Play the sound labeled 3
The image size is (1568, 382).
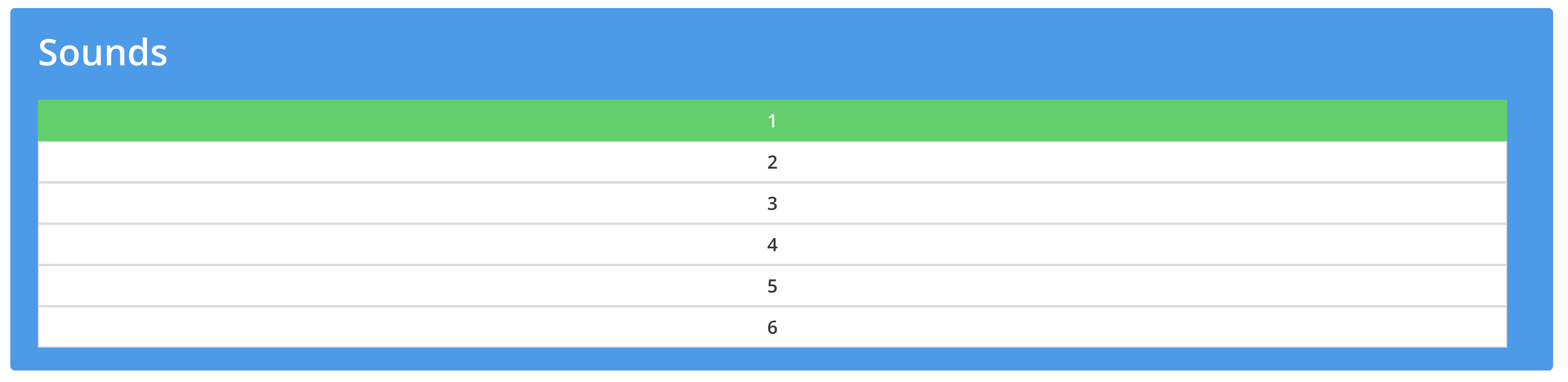772,204
